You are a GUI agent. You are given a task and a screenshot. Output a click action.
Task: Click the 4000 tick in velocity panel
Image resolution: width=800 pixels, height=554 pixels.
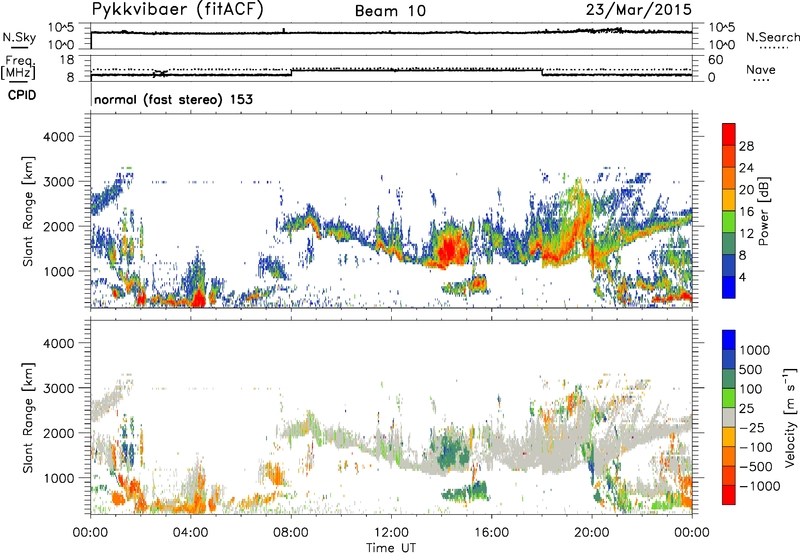(58, 343)
